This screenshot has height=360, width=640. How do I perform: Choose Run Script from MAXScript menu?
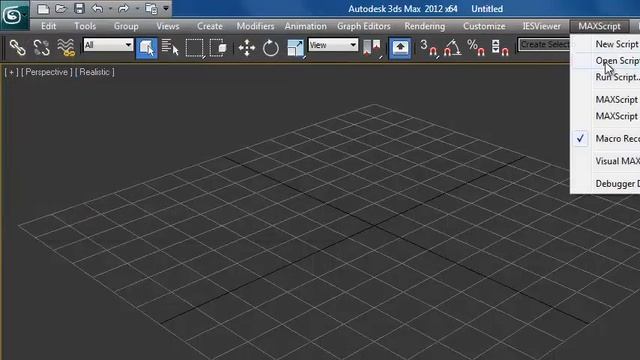click(605, 77)
